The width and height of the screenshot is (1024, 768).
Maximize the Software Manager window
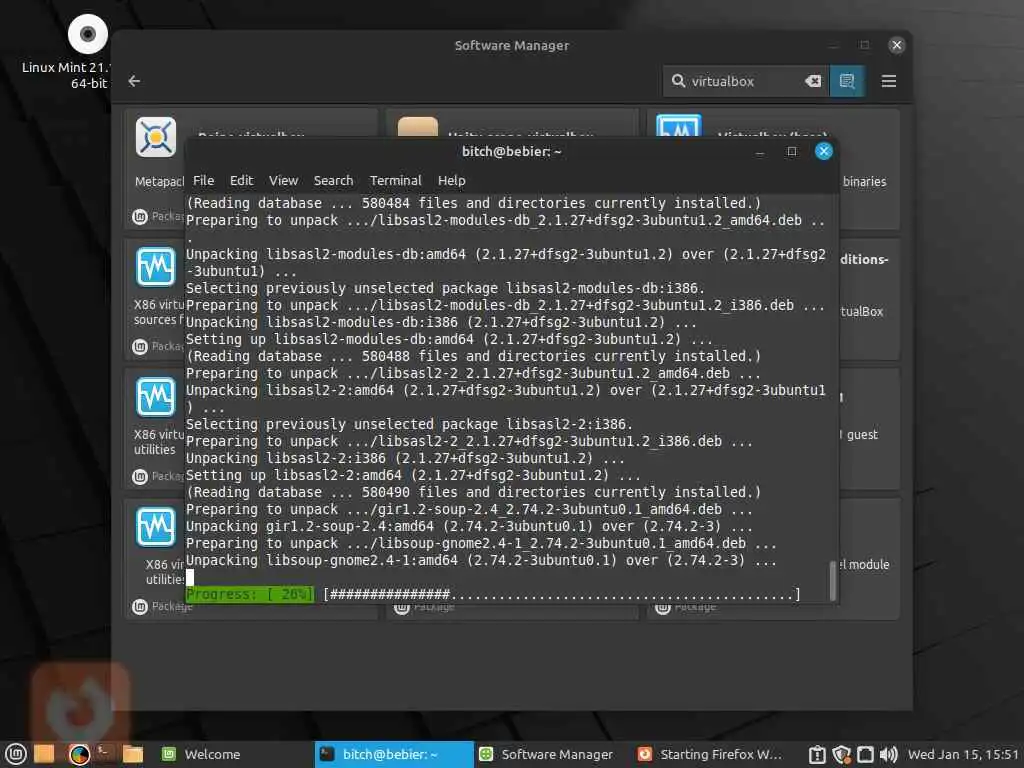click(x=865, y=45)
